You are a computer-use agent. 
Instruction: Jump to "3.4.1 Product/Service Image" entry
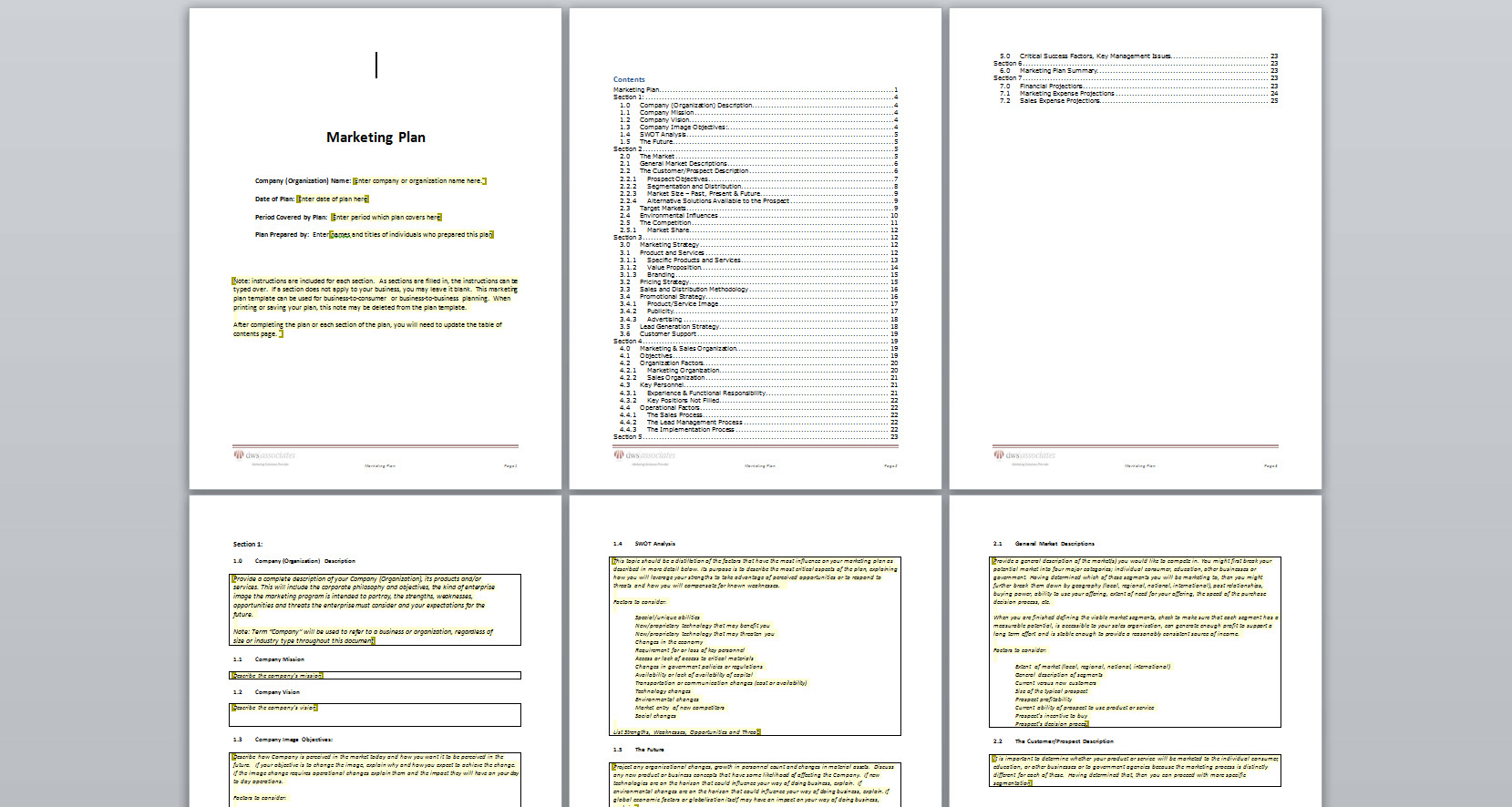pyautogui.click(x=758, y=304)
